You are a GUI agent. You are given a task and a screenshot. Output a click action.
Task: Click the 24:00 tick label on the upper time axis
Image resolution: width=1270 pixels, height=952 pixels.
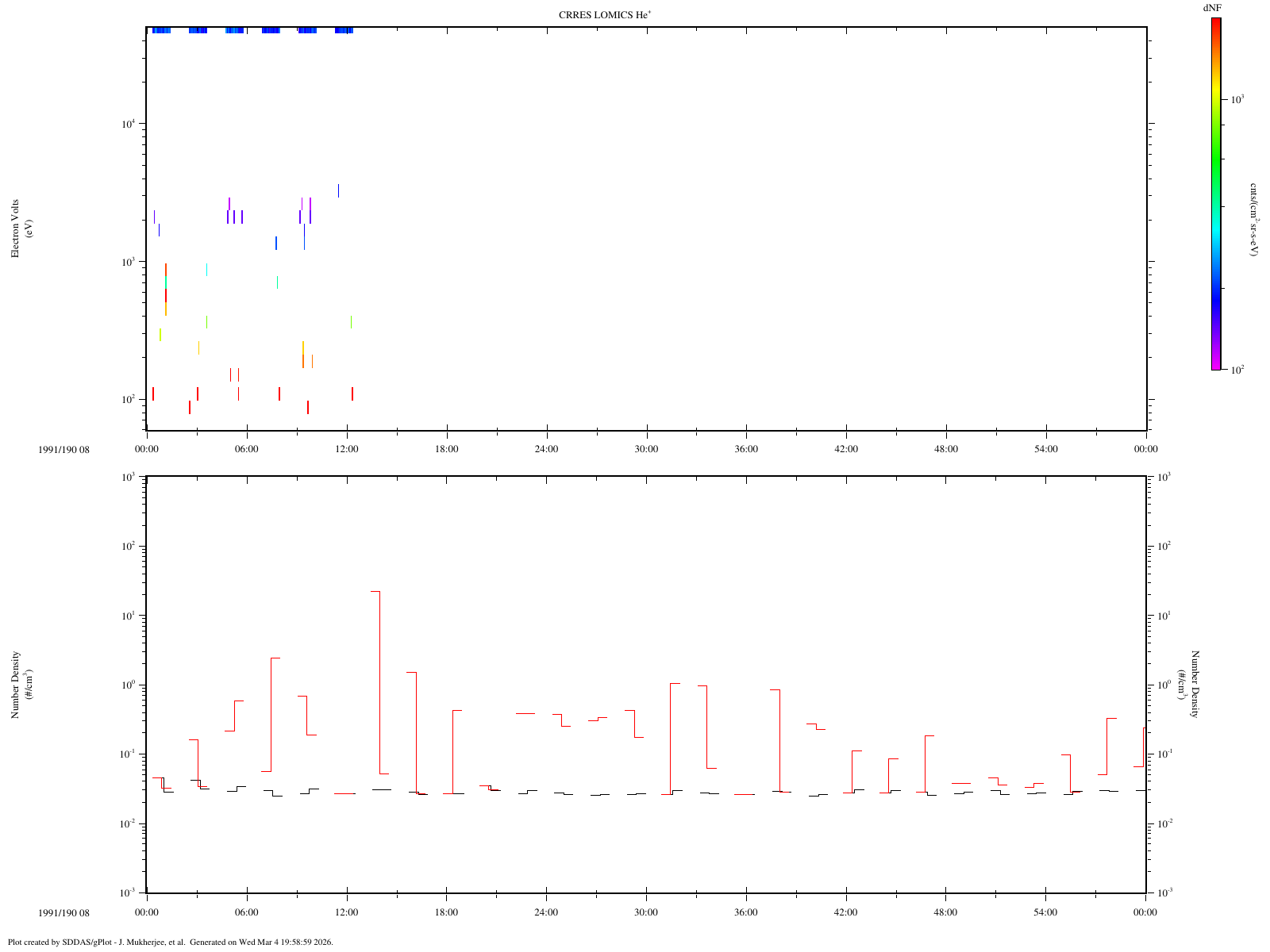pos(546,449)
